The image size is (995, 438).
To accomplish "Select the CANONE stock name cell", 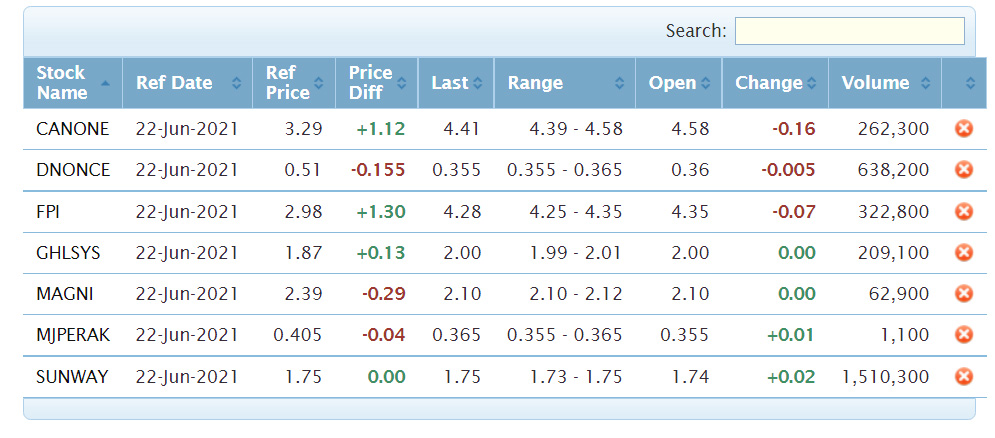I will pyautogui.click(x=73, y=129).
